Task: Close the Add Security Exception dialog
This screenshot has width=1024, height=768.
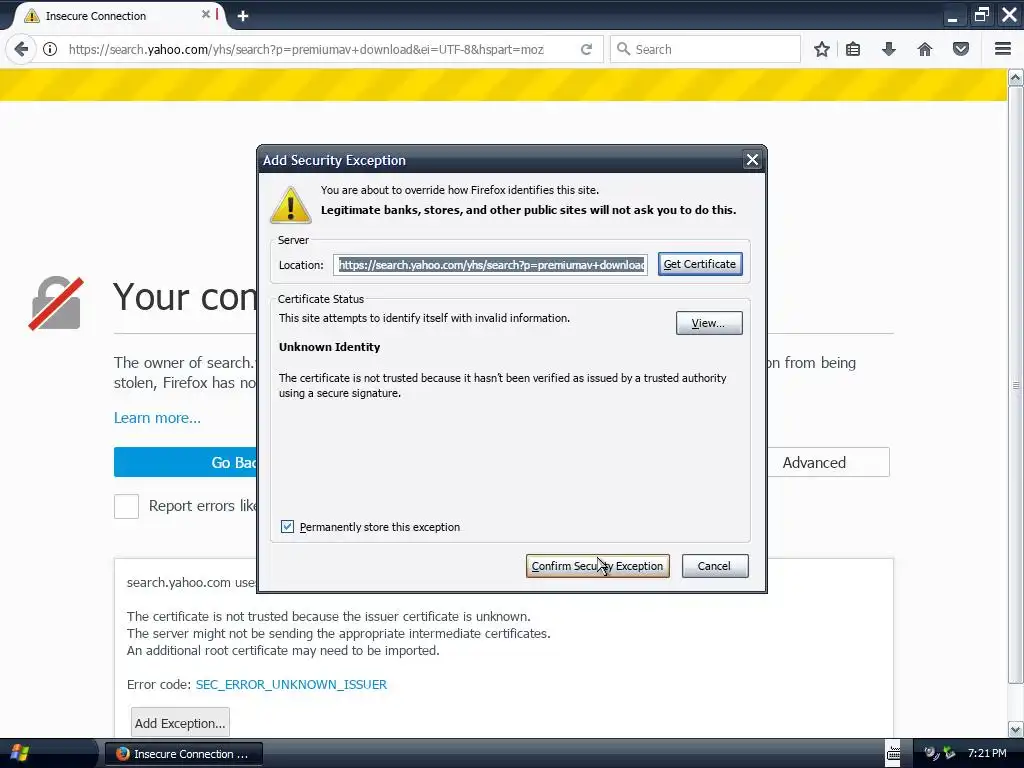Action: coord(752,160)
